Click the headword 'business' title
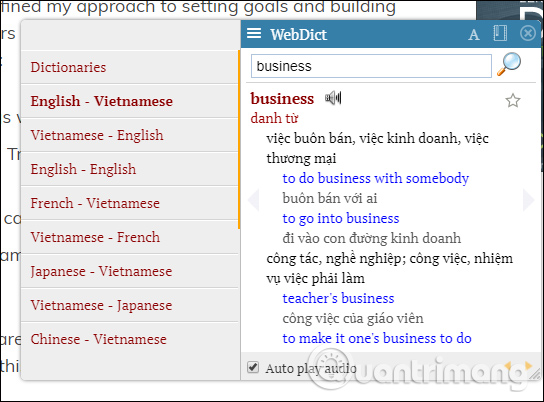Image resolution: width=544 pixels, height=402 pixels. click(x=282, y=99)
